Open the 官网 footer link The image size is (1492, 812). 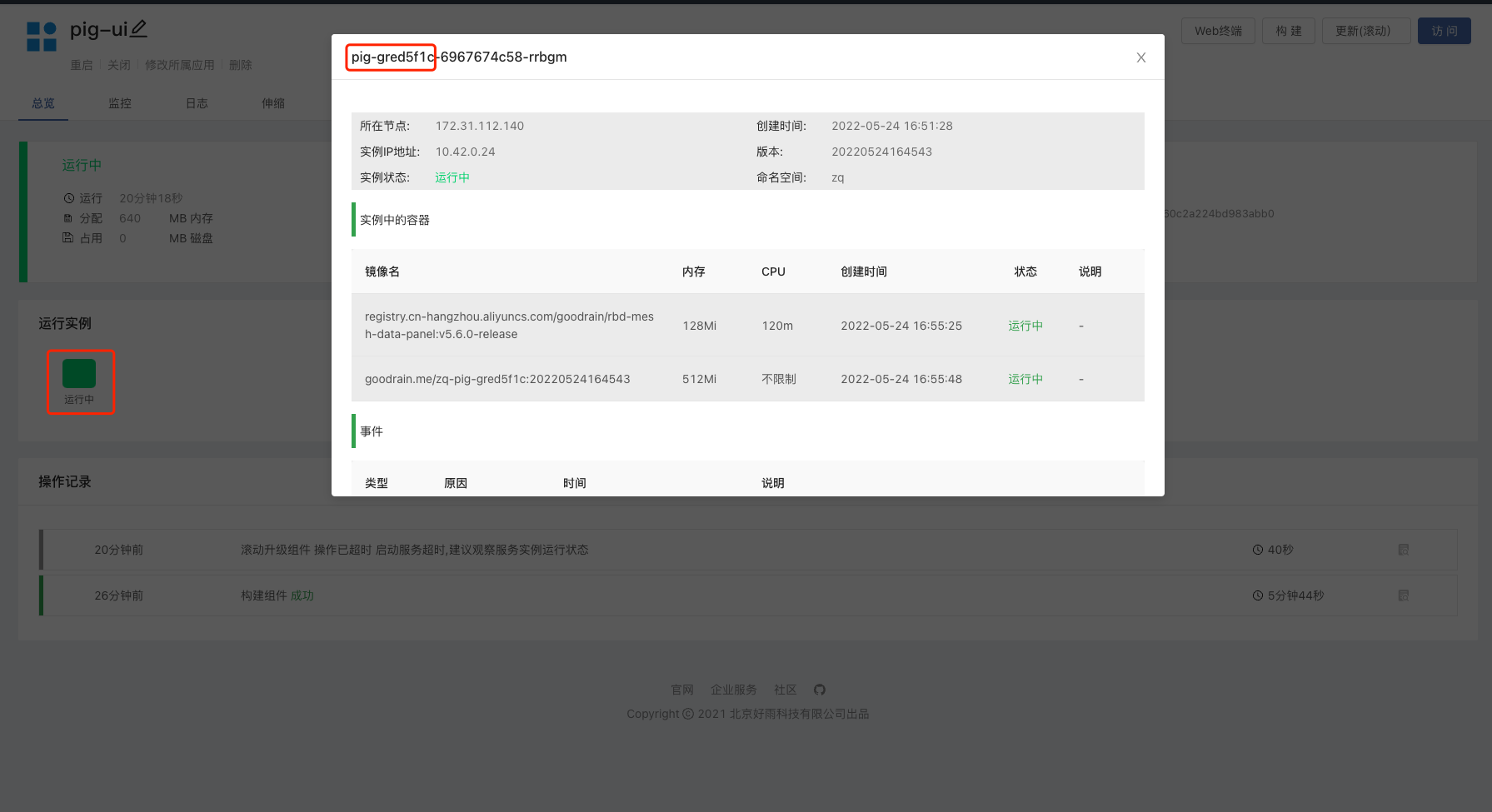point(682,690)
